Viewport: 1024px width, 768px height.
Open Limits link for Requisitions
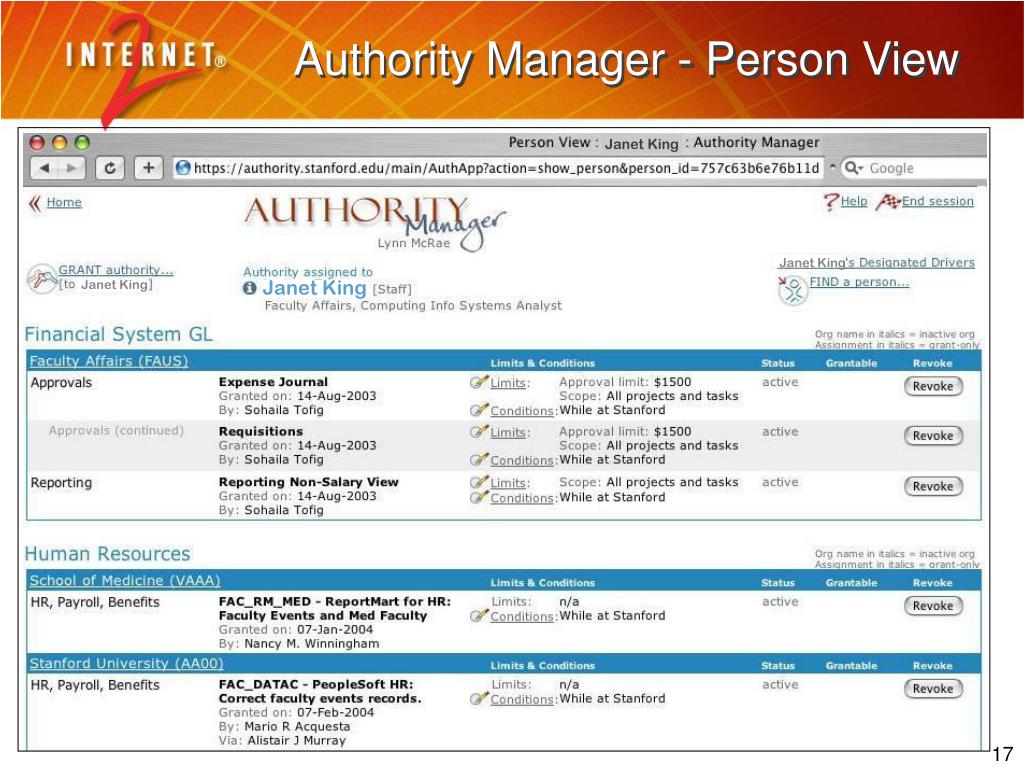(508, 433)
